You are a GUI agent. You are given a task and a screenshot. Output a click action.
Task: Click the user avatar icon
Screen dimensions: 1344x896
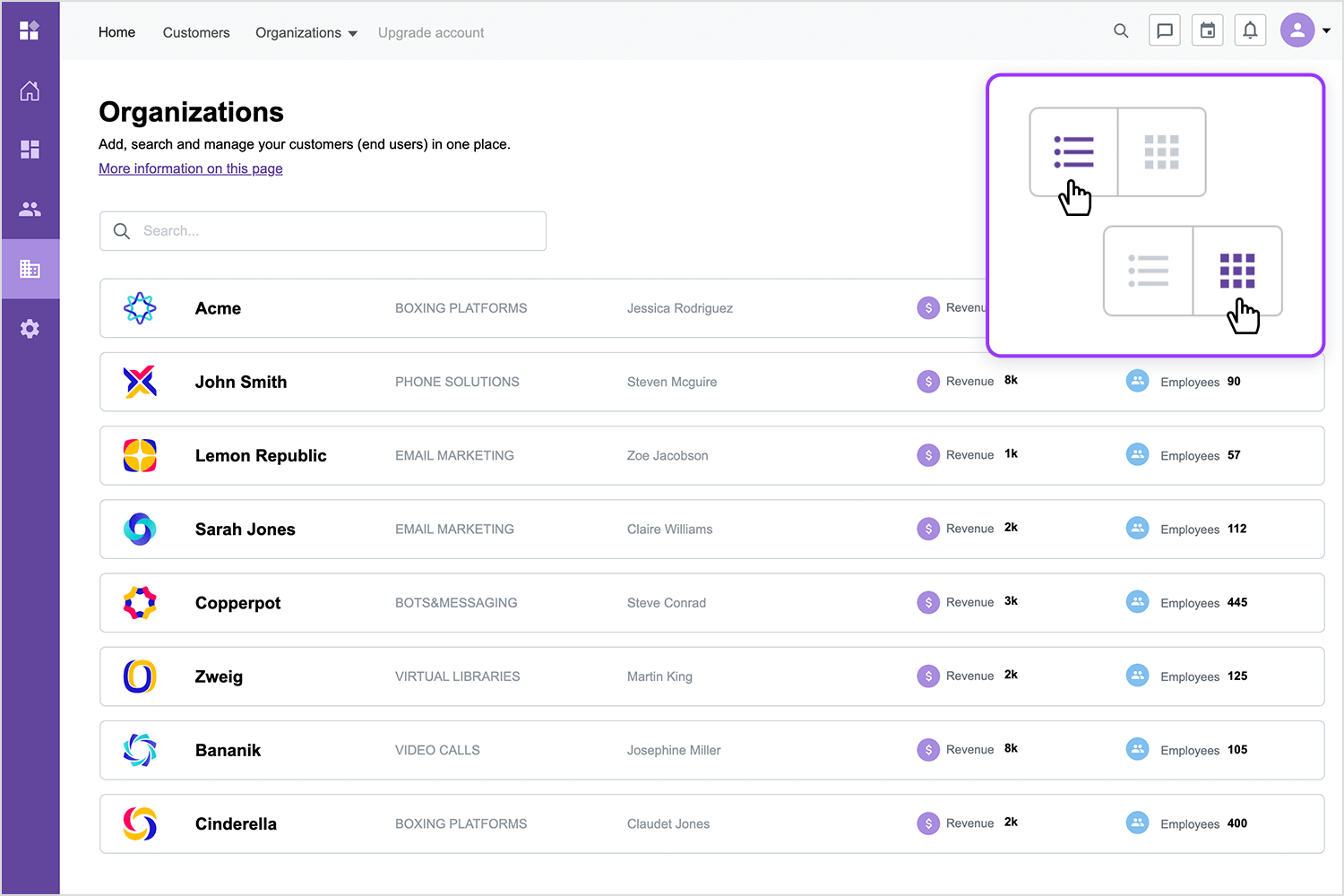1297,30
